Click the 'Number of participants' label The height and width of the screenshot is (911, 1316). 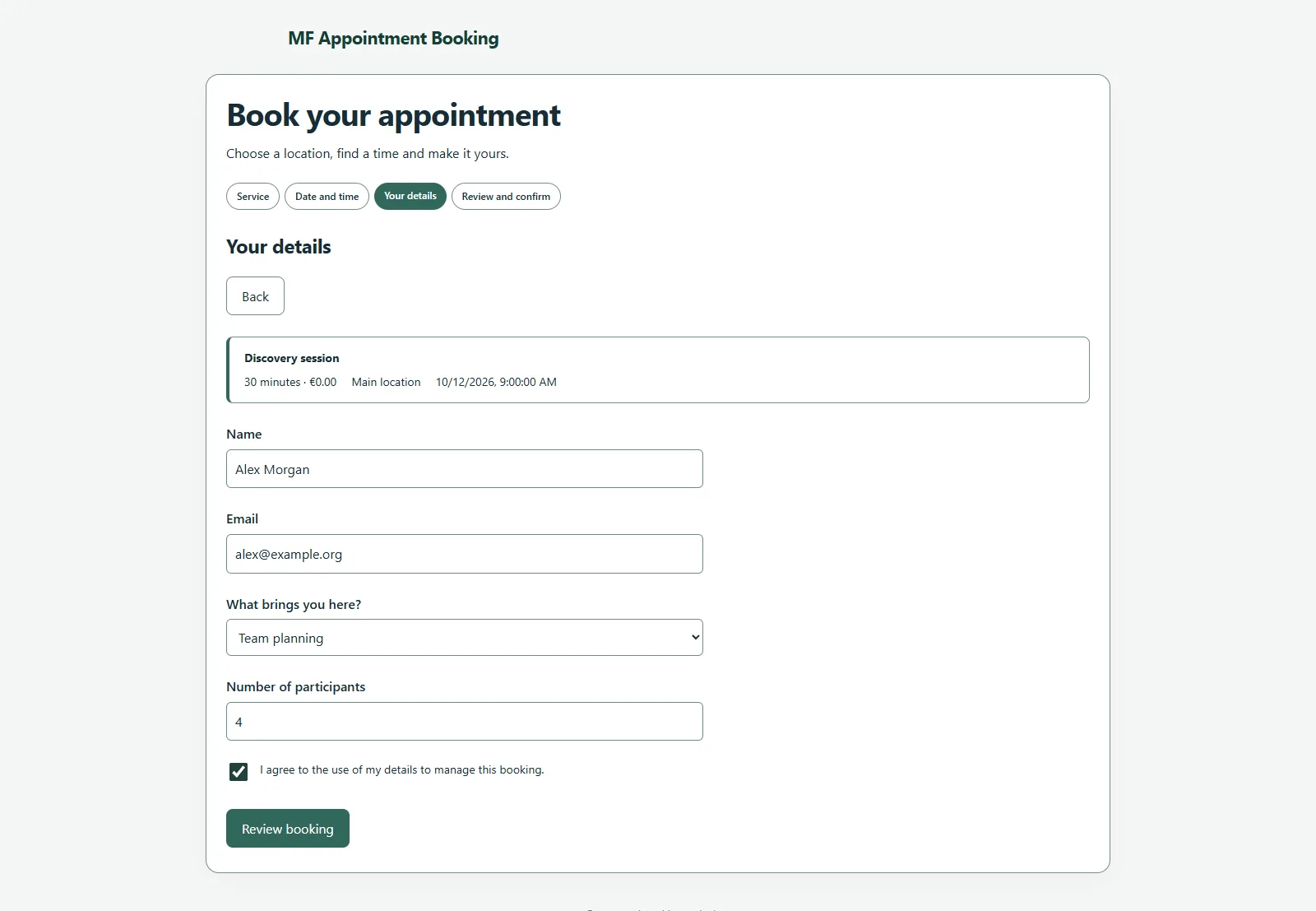click(295, 686)
